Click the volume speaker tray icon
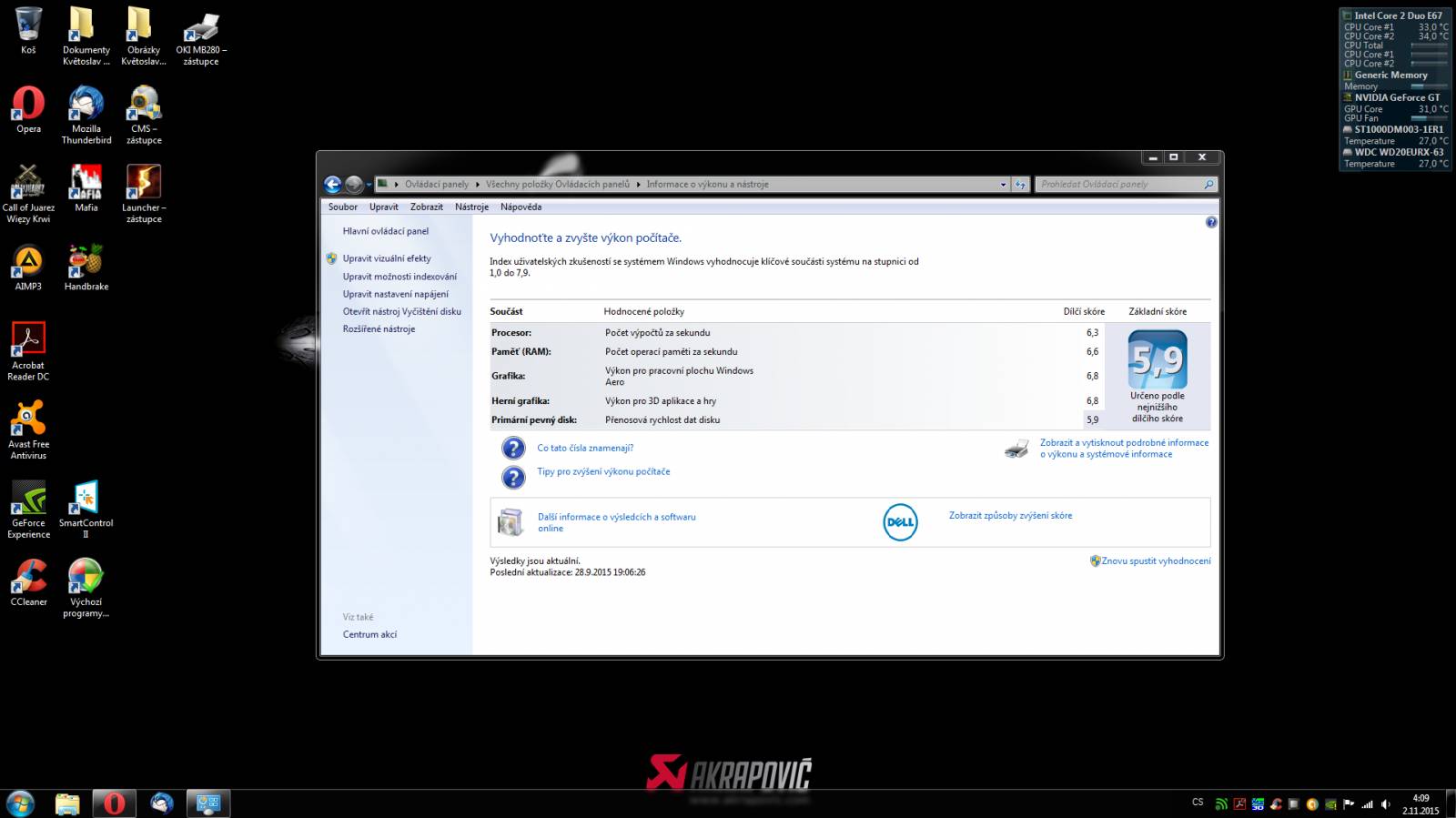1456x818 pixels. 1386,804
